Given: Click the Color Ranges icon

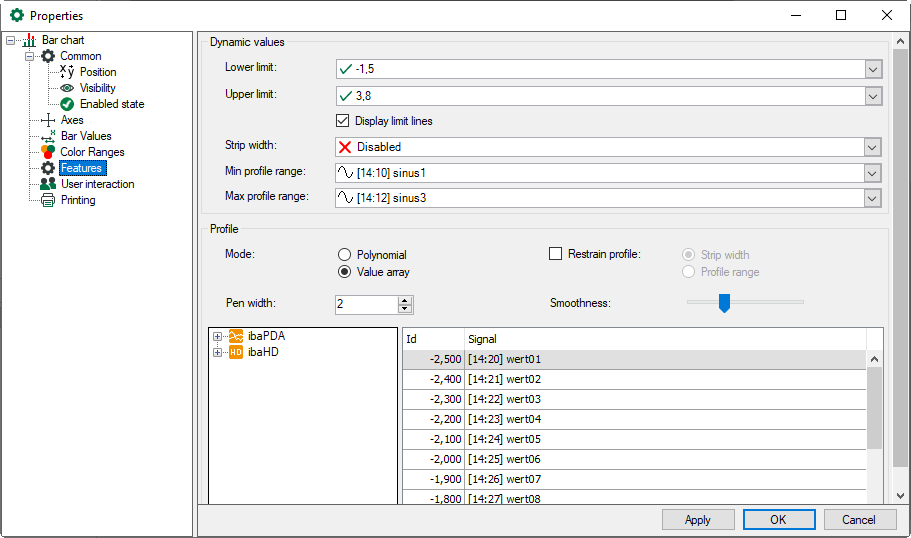Looking at the screenshot, I should (x=48, y=152).
